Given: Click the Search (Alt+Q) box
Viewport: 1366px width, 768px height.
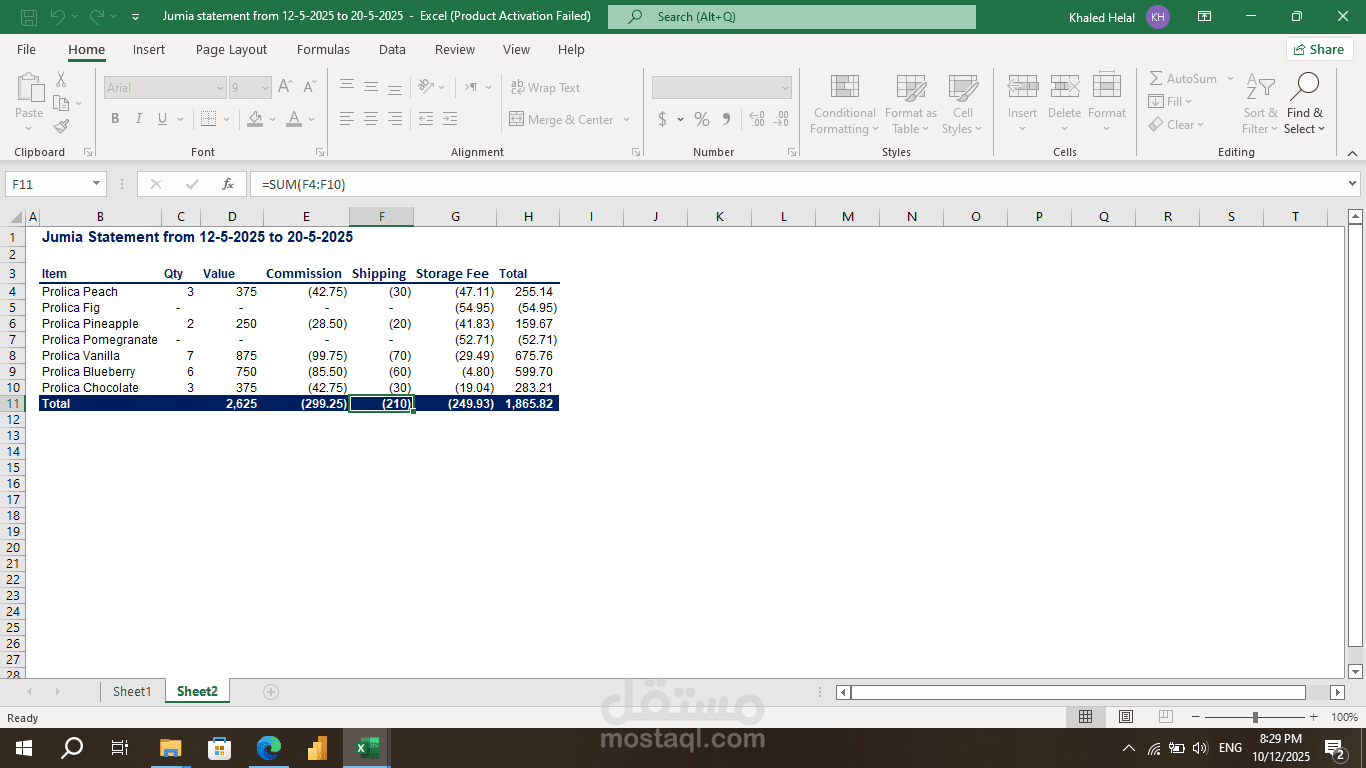Looking at the screenshot, I should pyautogui.click(x=792, y=17).
